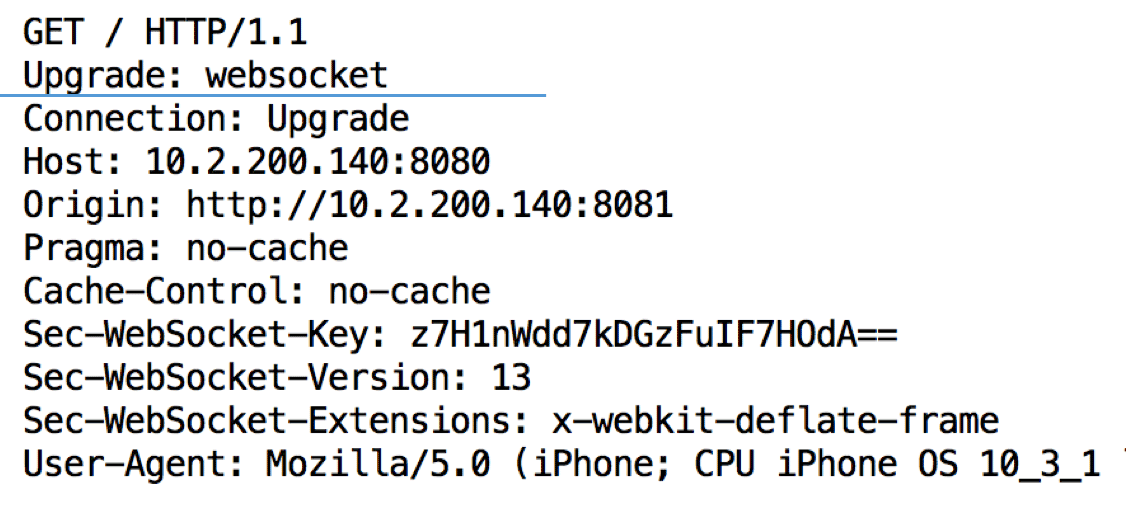Viewport: 1132px width, 512px height.
Task: Click the GET / HTTP/1.1 request line
Action: (x=165, y=33)
